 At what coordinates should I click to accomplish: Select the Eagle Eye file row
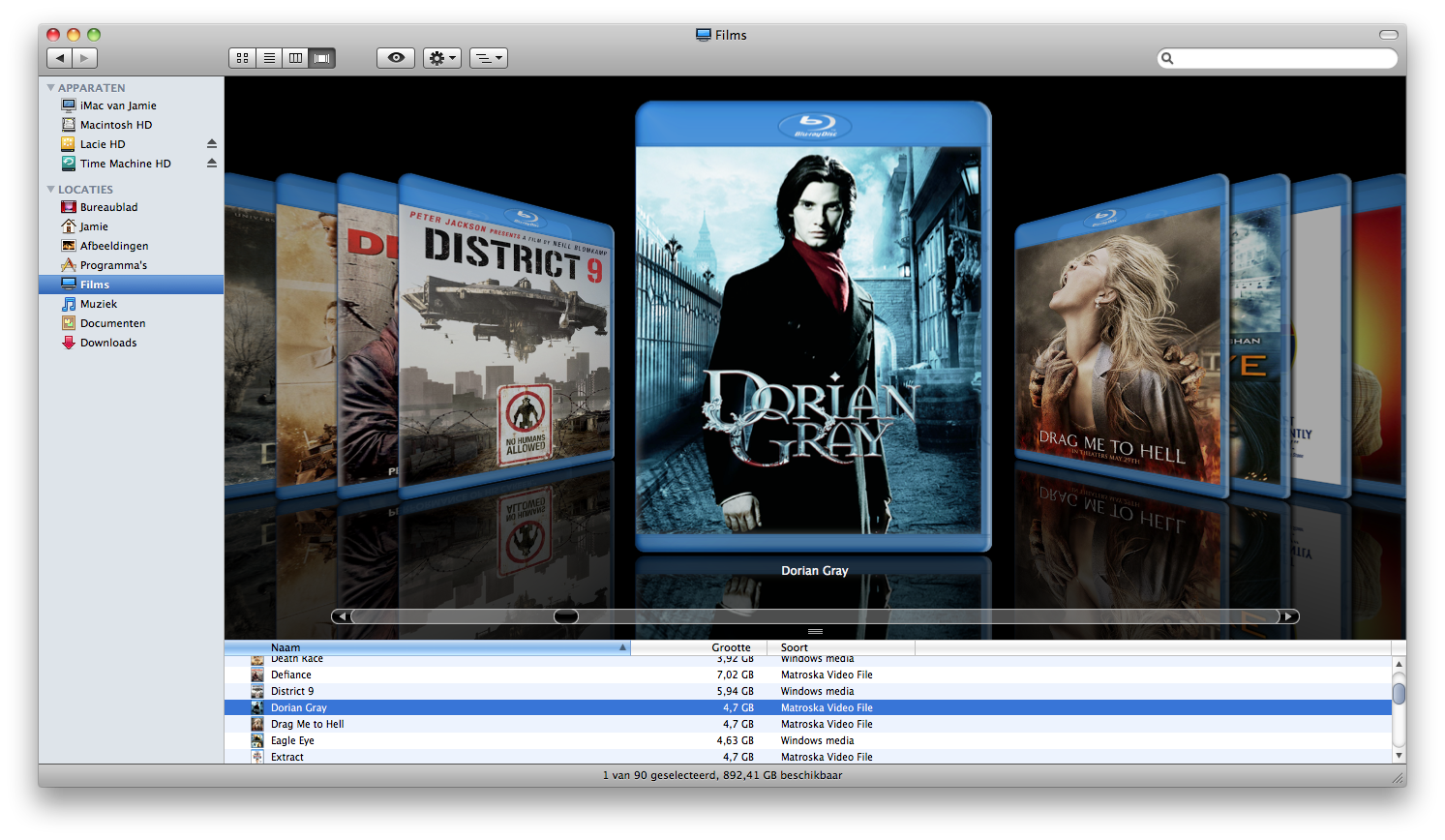[x=808, y=740]
